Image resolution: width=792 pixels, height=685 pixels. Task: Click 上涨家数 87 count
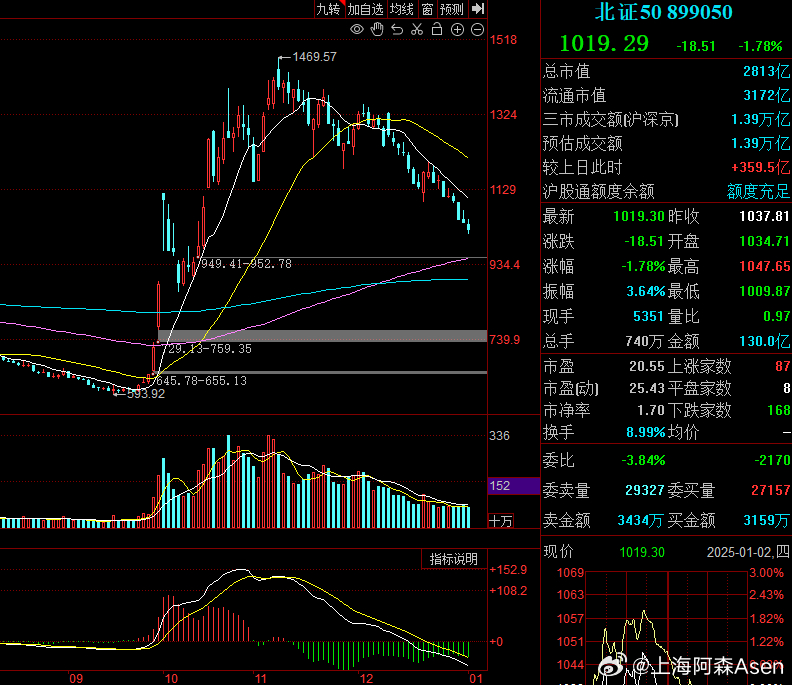pos(783,366)
